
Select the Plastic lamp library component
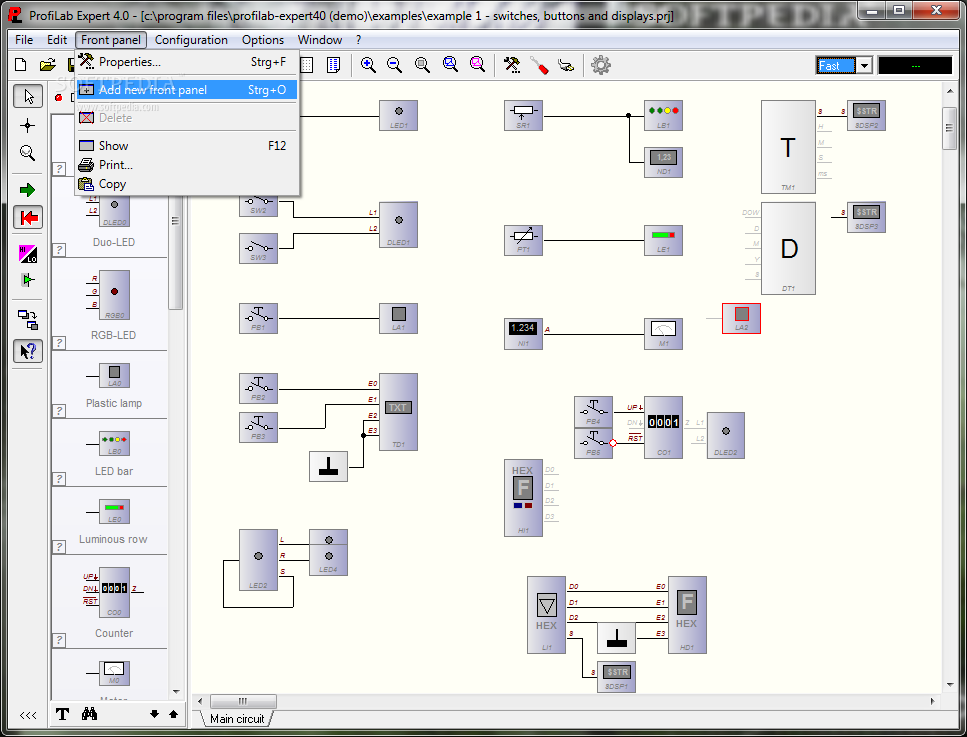click(x=115, y=375)
